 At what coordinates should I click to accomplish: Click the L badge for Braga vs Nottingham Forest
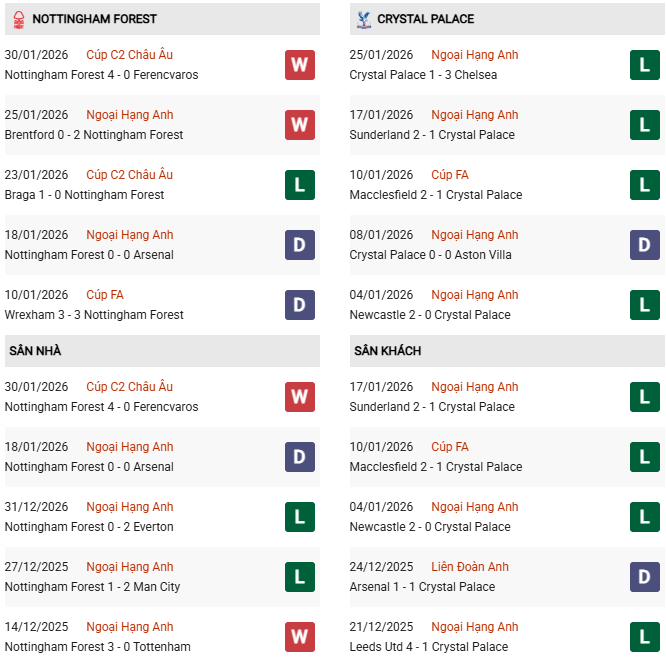(300, 185)
